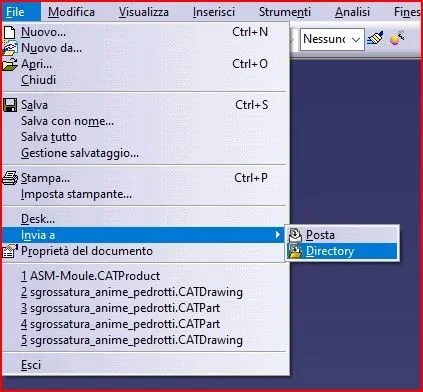Open recent file 1 ASM-Moule.CATProduct

[144, 276]
